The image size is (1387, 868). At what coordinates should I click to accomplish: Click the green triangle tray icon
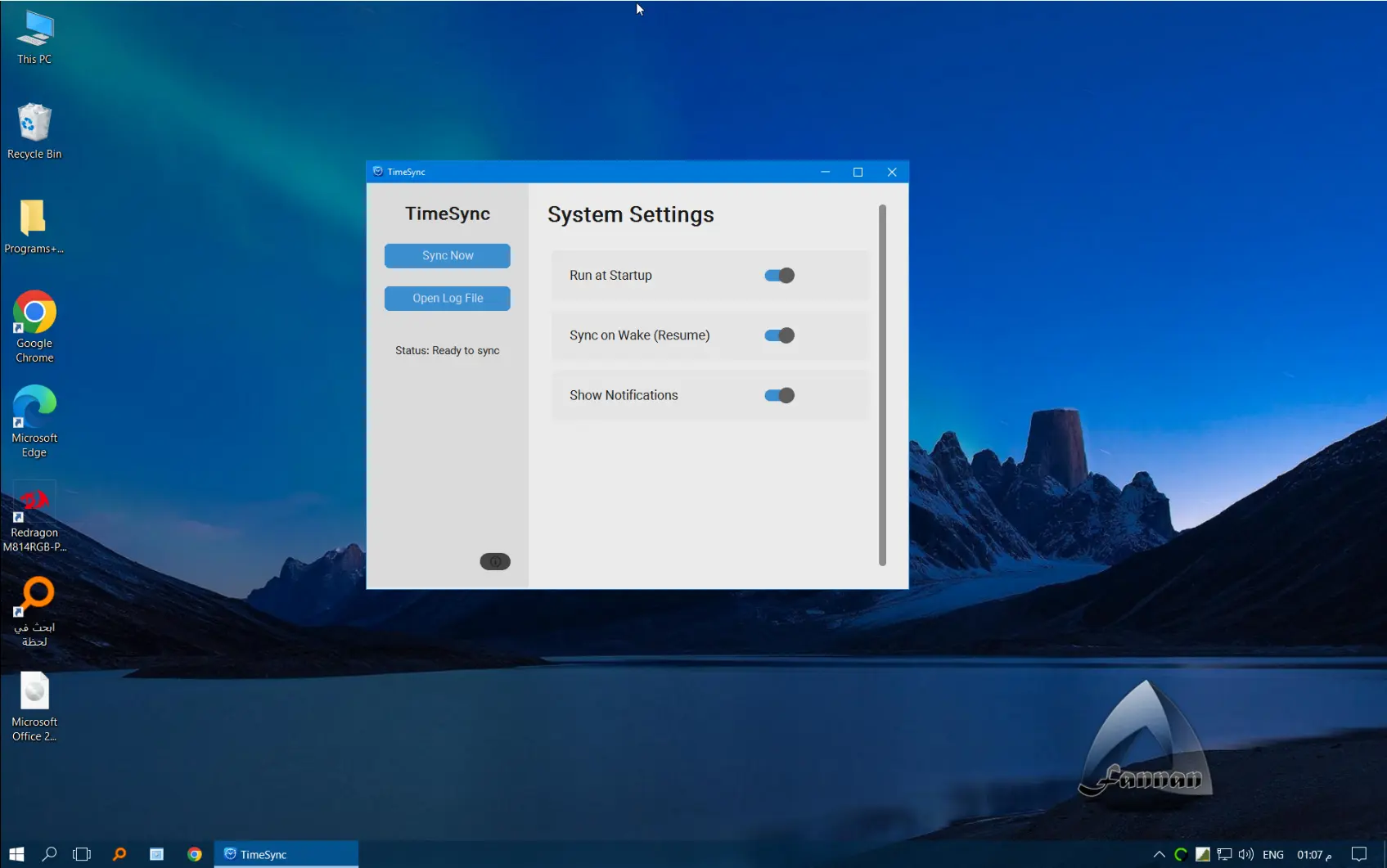1203,854
